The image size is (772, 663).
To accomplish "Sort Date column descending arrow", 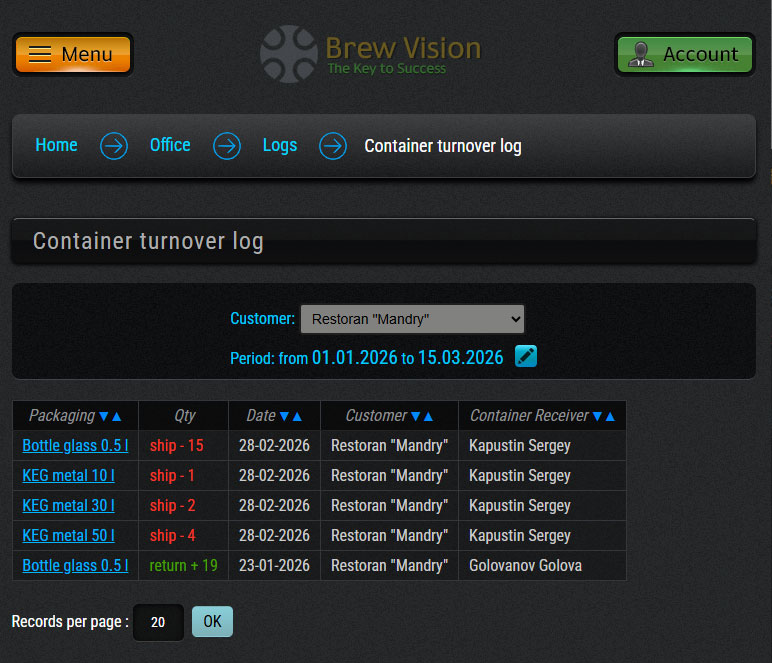I will coord(284,416).
